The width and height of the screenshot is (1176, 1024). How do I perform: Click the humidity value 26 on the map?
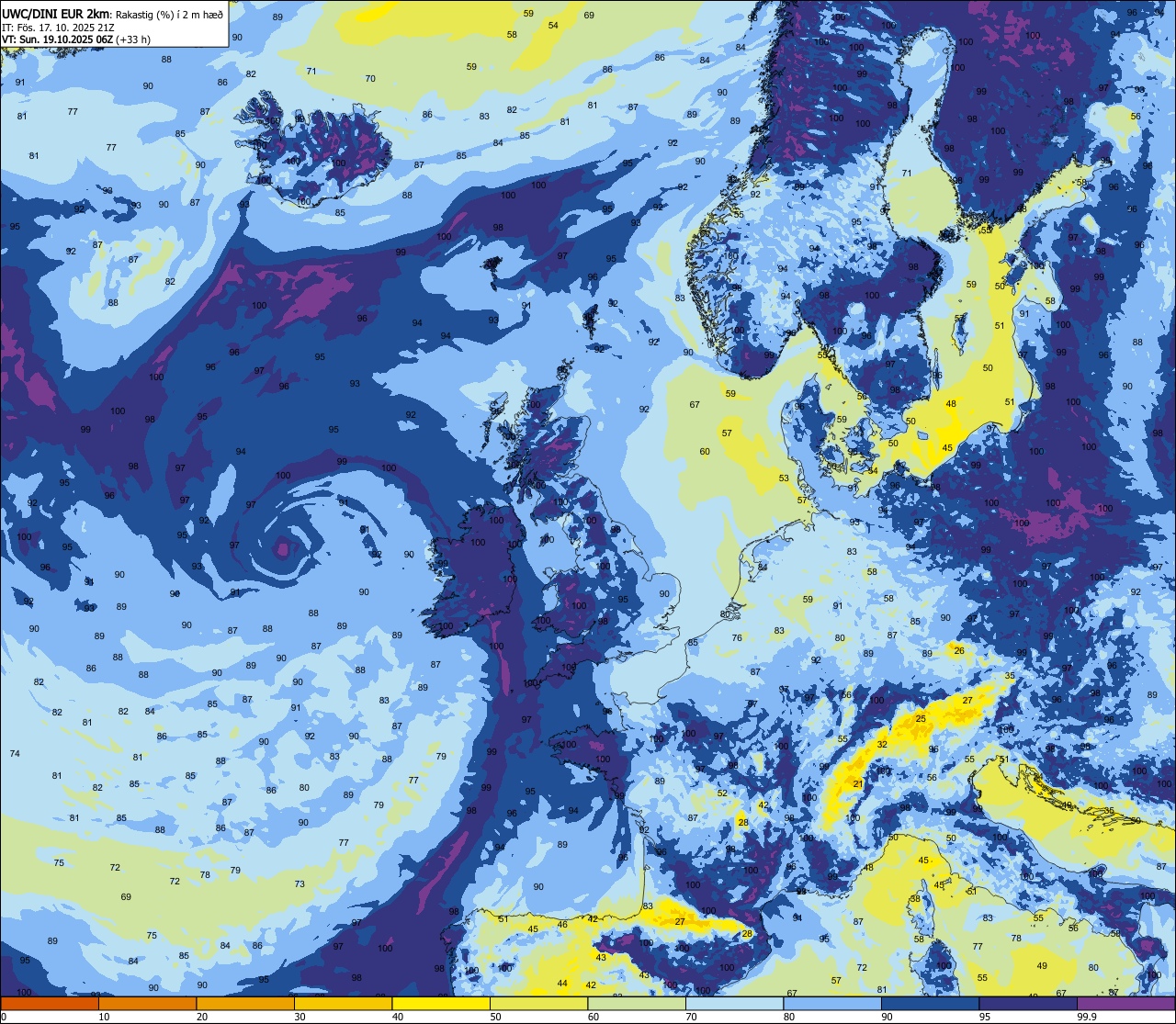click(x=959, y=650)
